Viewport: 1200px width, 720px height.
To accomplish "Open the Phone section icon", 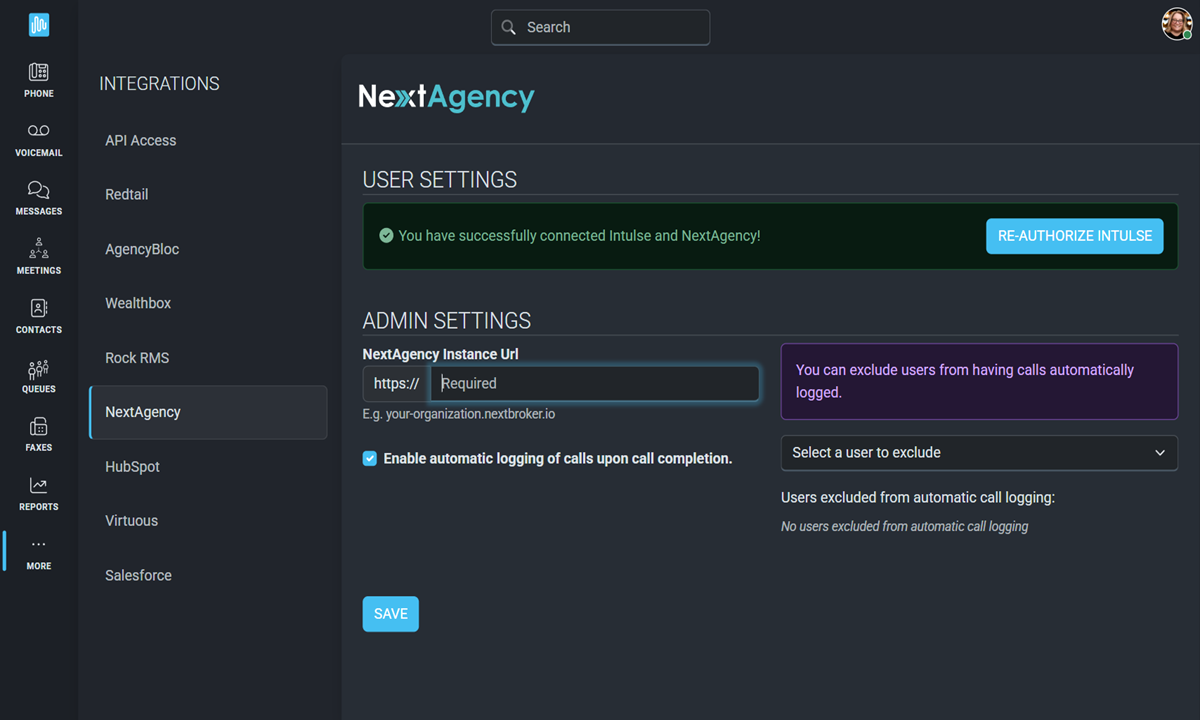I will [38, 73].
